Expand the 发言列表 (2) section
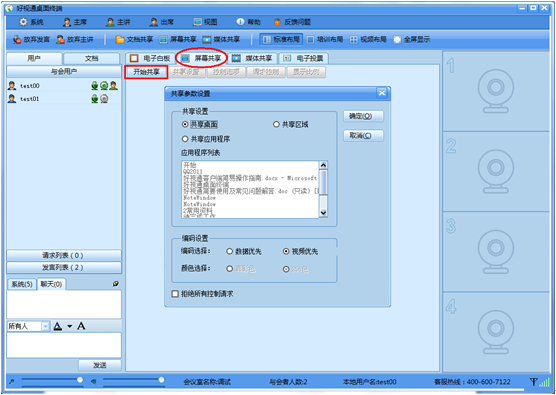 pos(64,267)
